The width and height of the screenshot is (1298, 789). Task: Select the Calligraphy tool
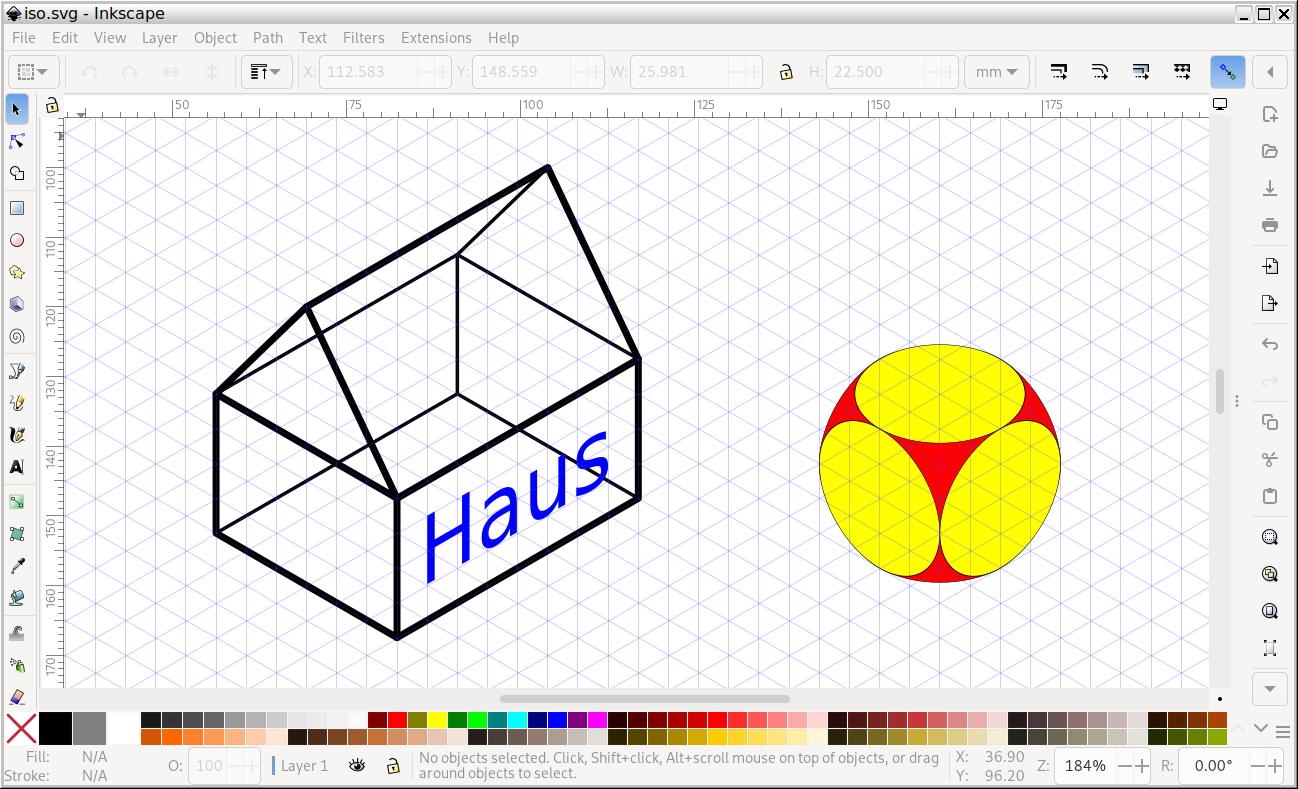16,435
